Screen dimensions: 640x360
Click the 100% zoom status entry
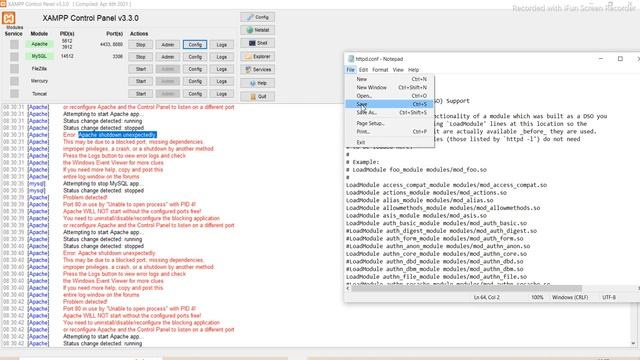(537, 298)
